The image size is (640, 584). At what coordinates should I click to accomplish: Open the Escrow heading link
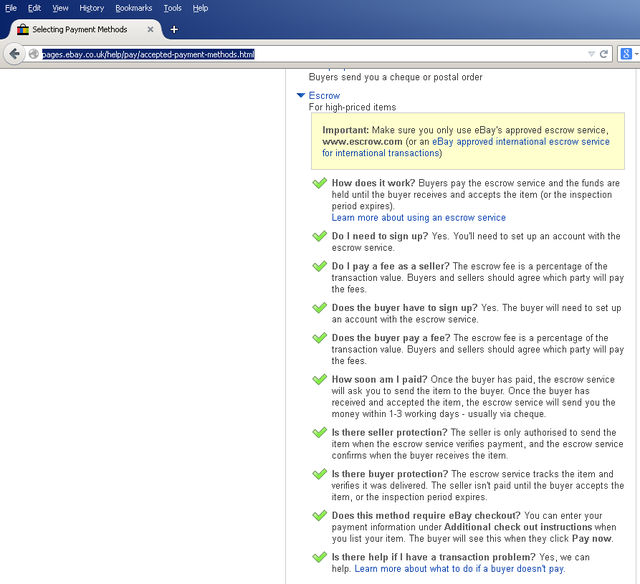pos(324,95)
